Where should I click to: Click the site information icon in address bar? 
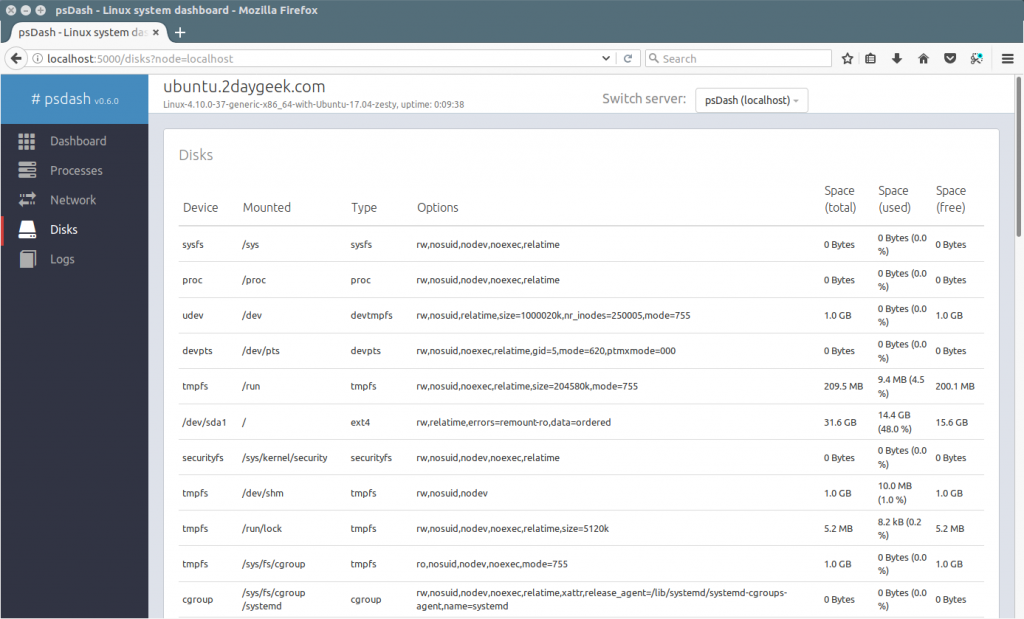click(x=36, y=58)
